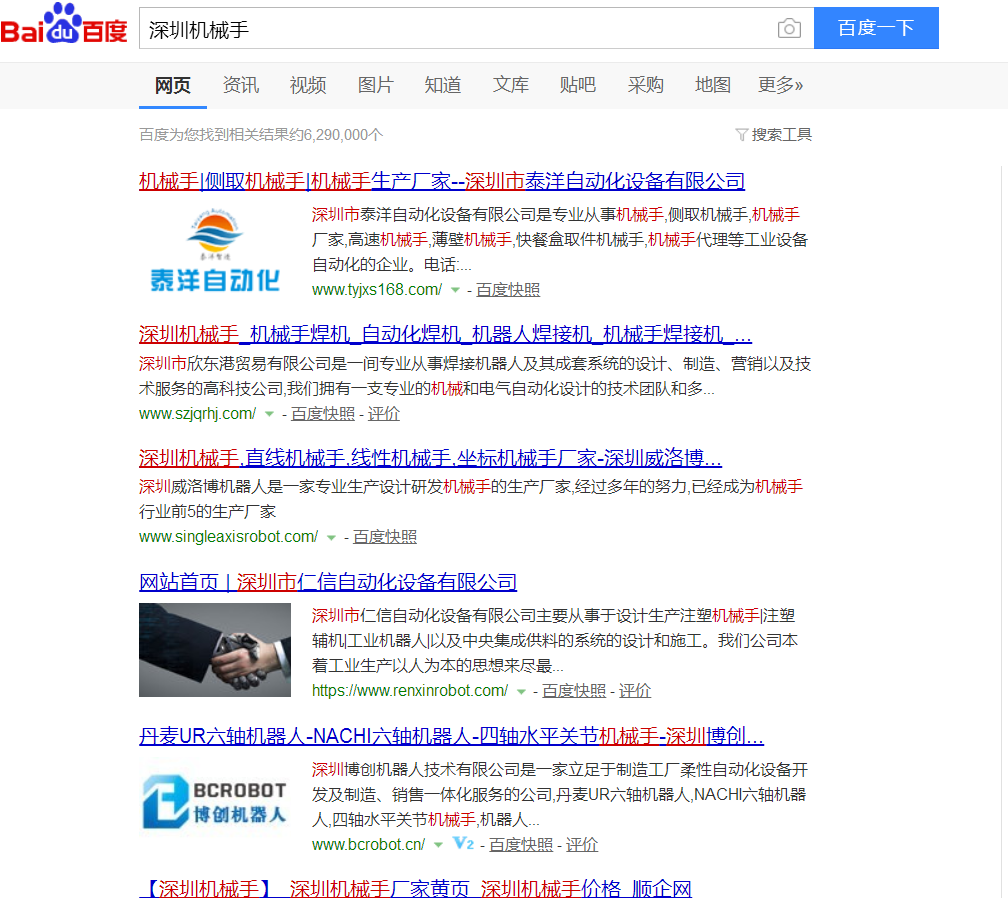Open the 深圳机械手_机械手焊机 result title
Image resolution: width=1008 pixels, height=898 pixels.
[445, 334]
